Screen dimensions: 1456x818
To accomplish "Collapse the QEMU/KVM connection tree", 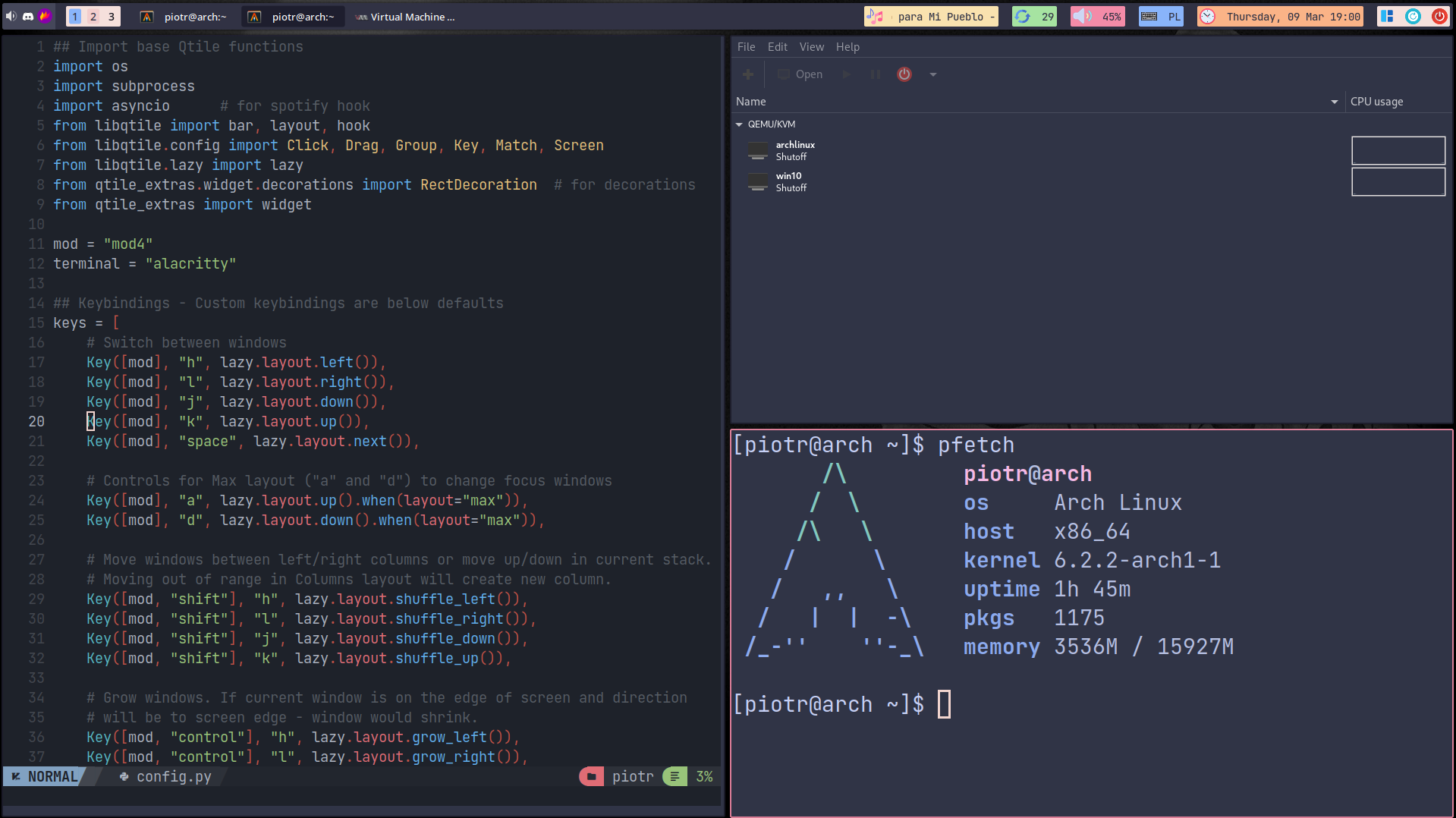I will [x=739, y=124].
